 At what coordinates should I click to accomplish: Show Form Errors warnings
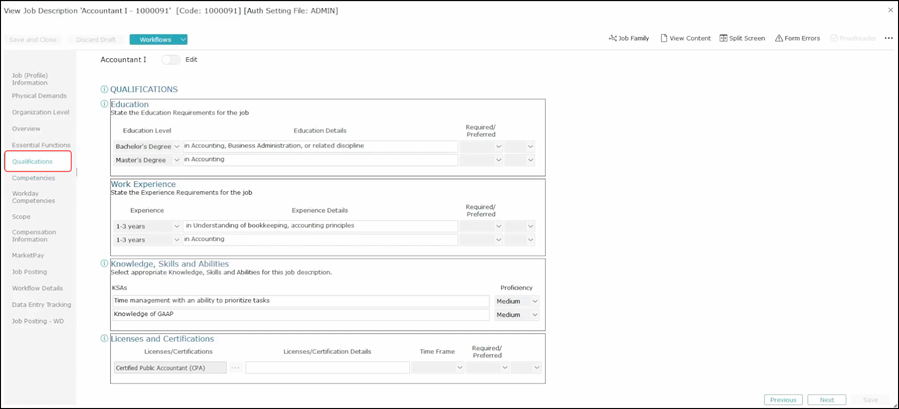797,38
